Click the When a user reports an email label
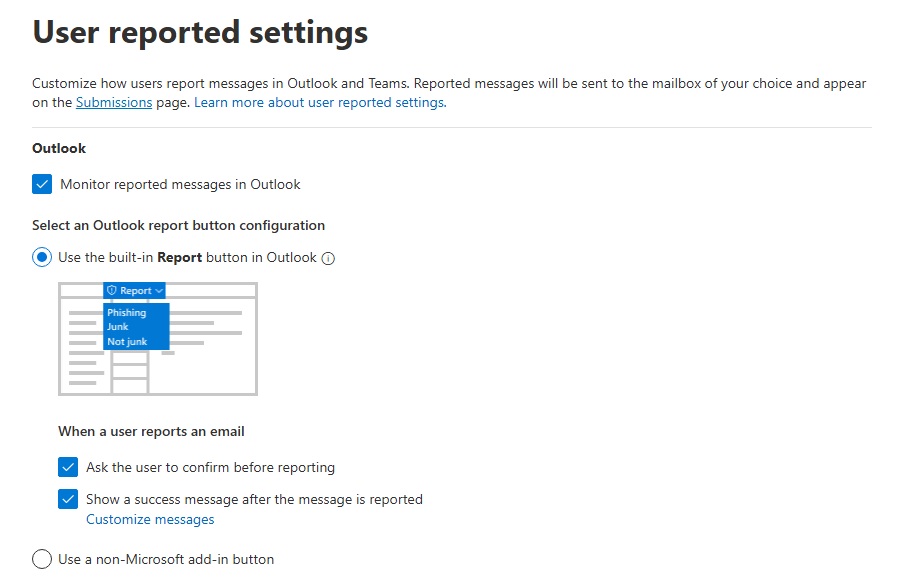 (151, 431)
